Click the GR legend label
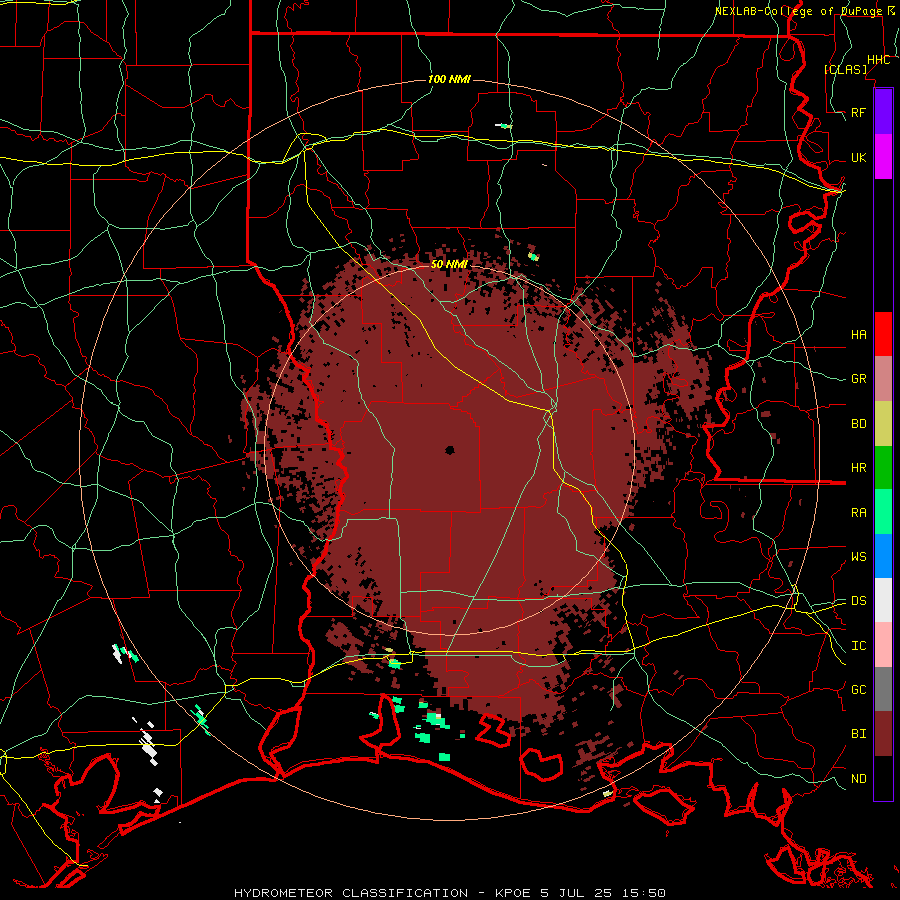The height and width of the screenshot is (900, 900). pos(859,379)
